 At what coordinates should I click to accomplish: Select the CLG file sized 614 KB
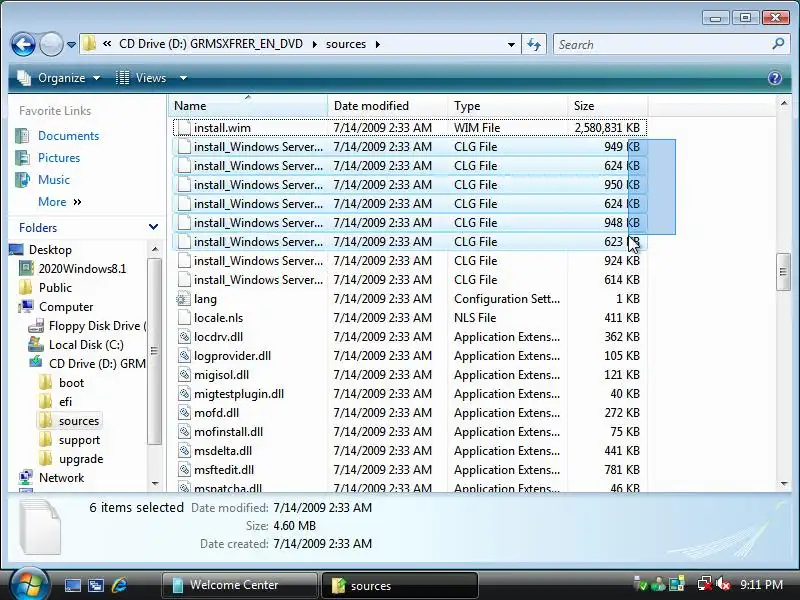[x=410, y=280]
